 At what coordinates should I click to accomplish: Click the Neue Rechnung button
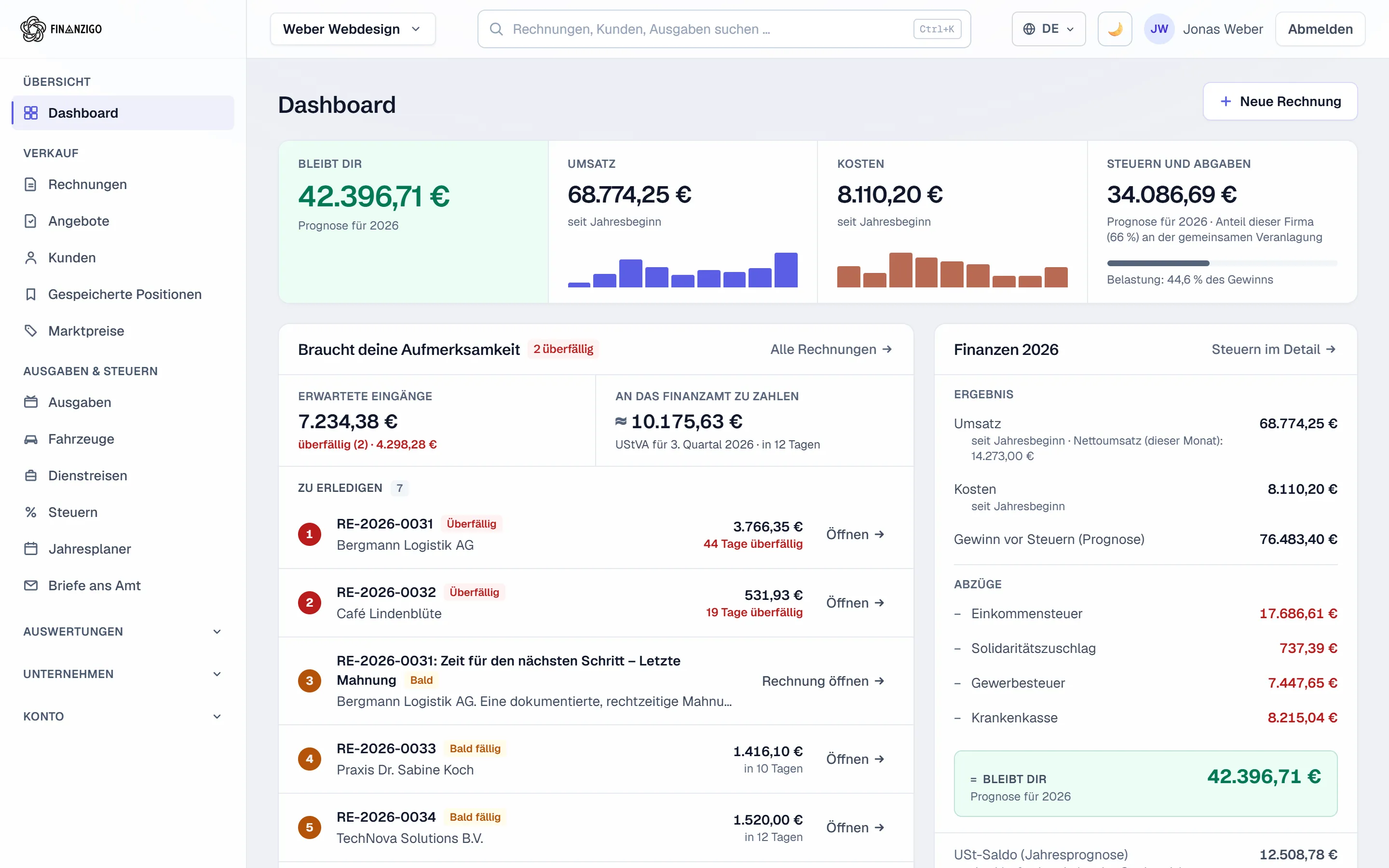pyautogui.click(x=1280, y=102)
